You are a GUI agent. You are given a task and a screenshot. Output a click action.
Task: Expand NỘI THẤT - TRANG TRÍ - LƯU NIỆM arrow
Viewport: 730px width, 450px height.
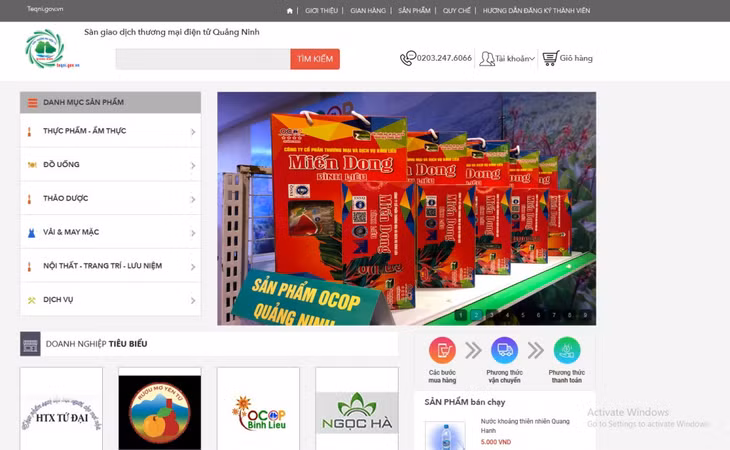click(193, 267)
